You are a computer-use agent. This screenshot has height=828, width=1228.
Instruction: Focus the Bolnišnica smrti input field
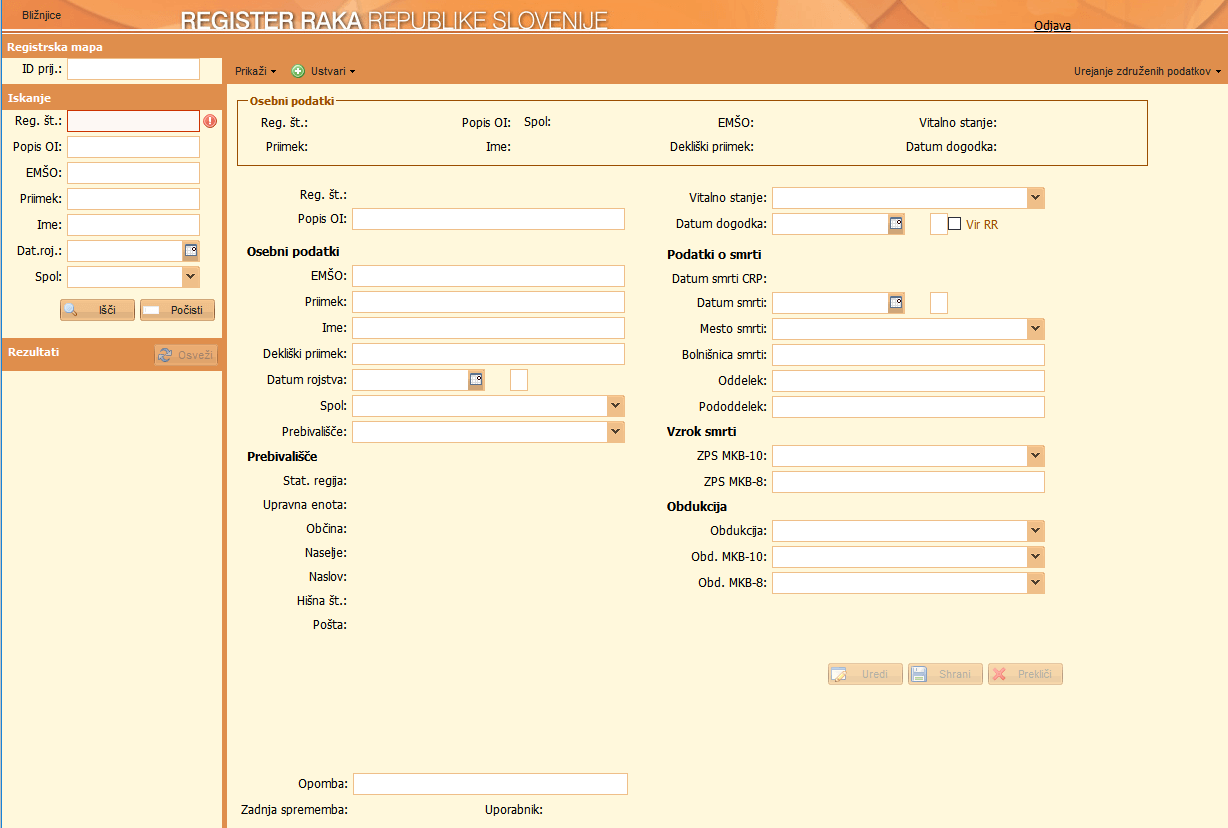[908, 355]
